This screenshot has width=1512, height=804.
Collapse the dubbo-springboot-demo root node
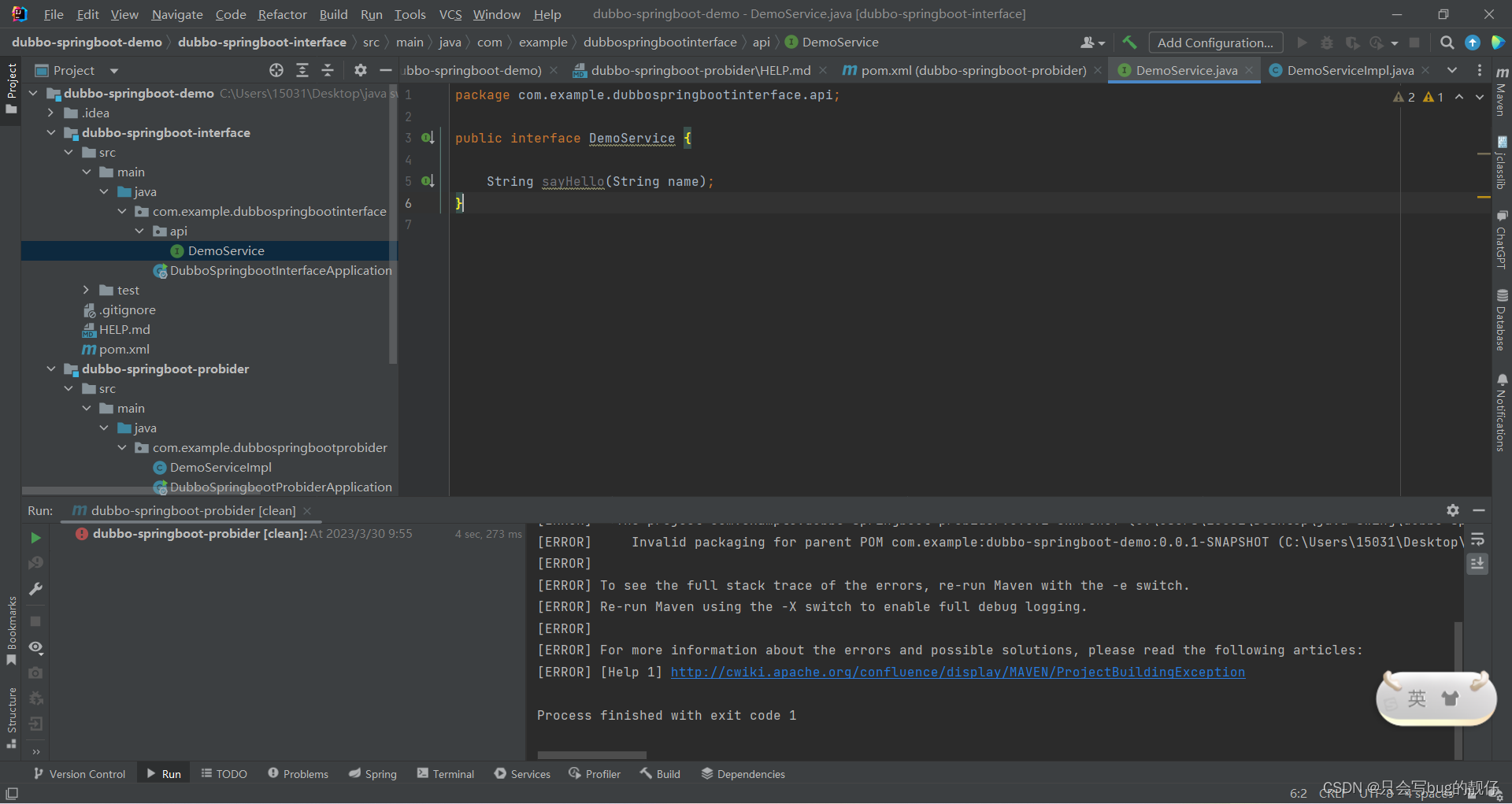[33, 93]
